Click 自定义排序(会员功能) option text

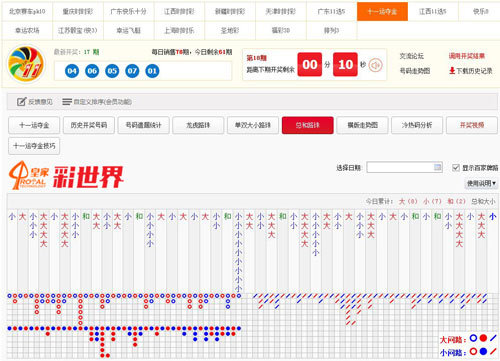click(103, 102)
